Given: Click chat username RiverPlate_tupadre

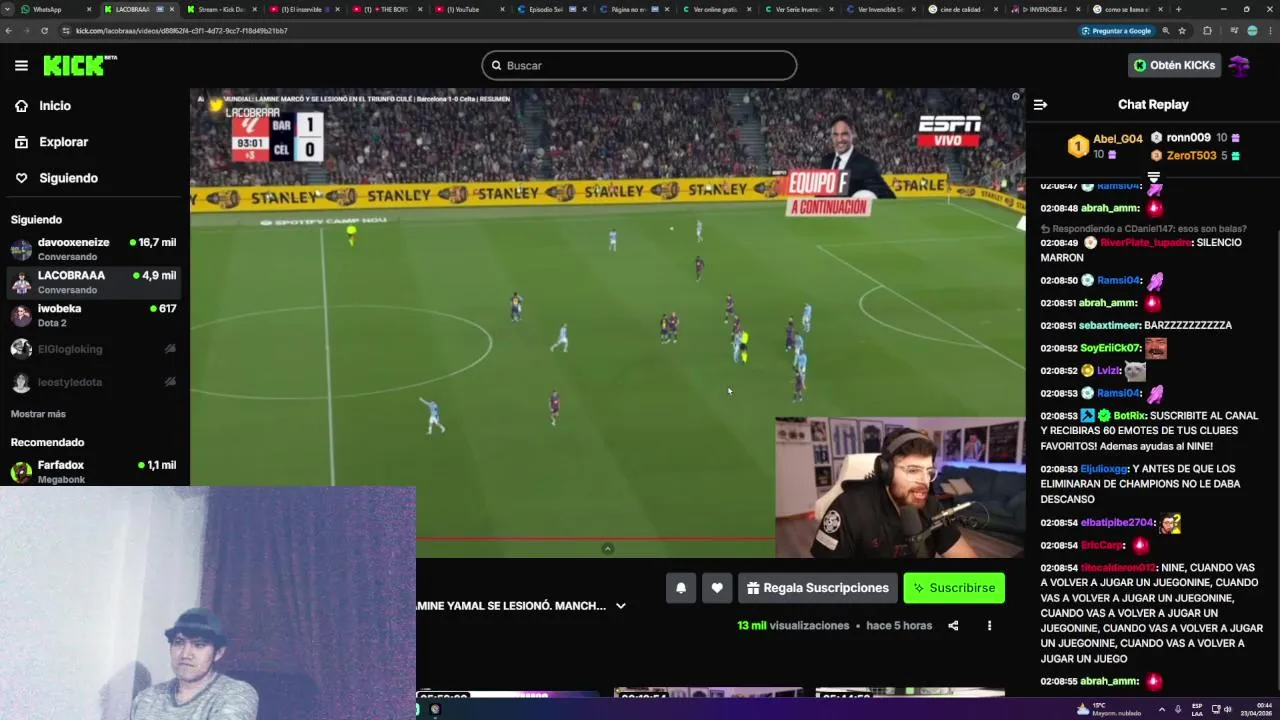Looking at the screenshot, I should coord(1146,243).
